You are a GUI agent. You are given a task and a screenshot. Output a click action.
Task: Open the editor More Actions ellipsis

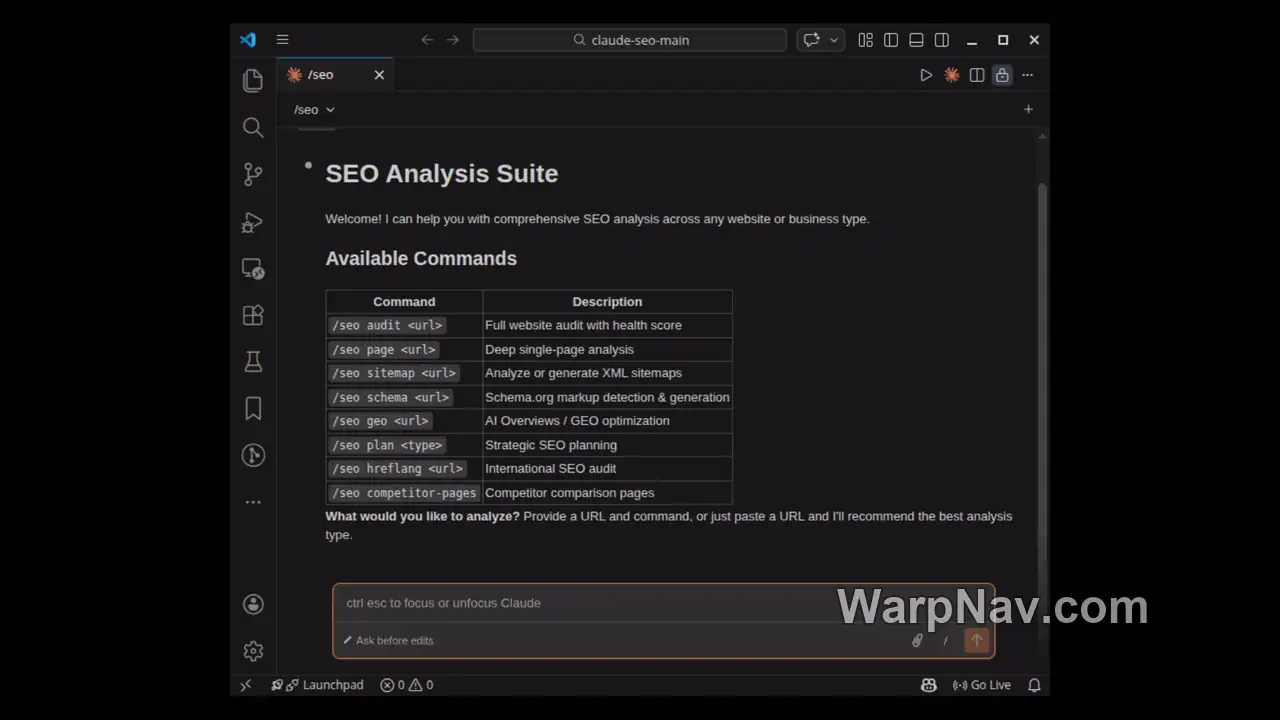[1027, 75]
